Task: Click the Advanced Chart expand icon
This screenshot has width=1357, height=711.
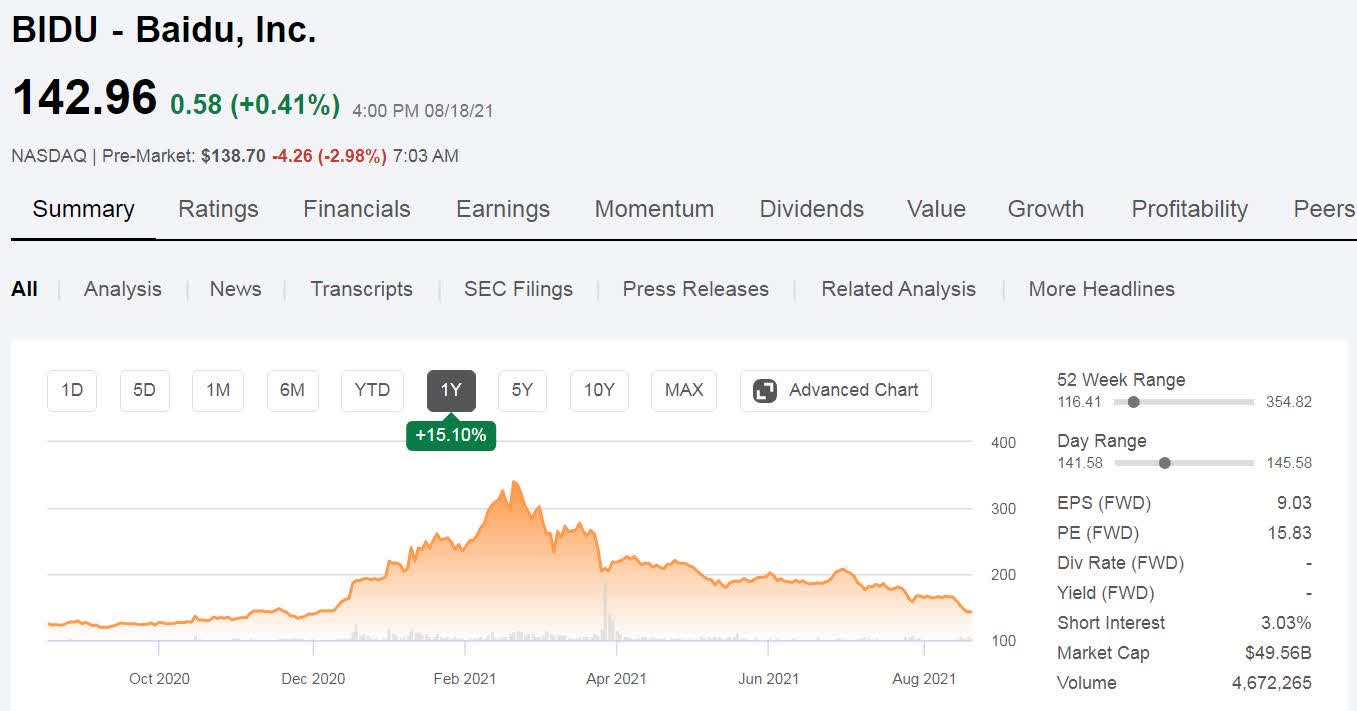Action: click(x=765, y=390)
